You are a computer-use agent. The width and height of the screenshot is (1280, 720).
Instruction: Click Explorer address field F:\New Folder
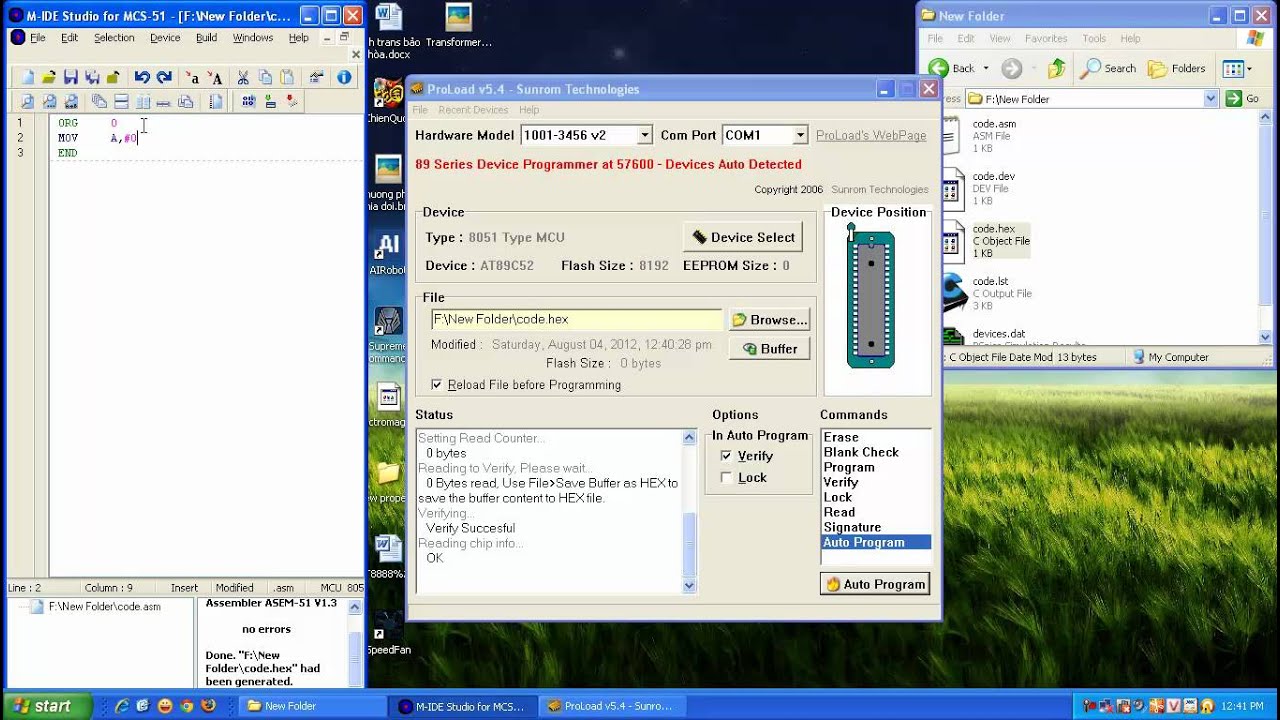(1092, 99)
